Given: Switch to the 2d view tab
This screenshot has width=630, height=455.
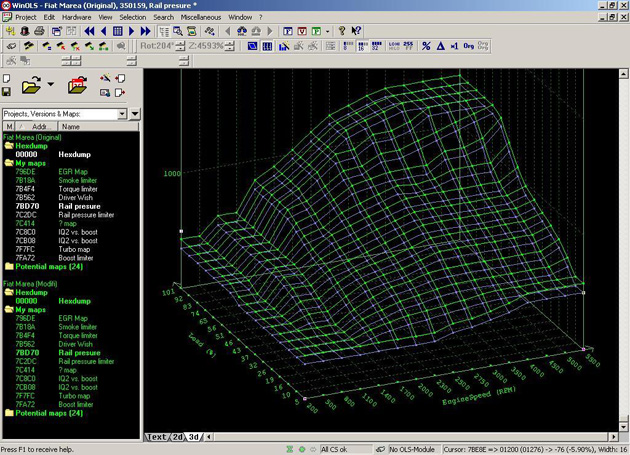Looking at the screenshot, I should (x=179, y=437).
